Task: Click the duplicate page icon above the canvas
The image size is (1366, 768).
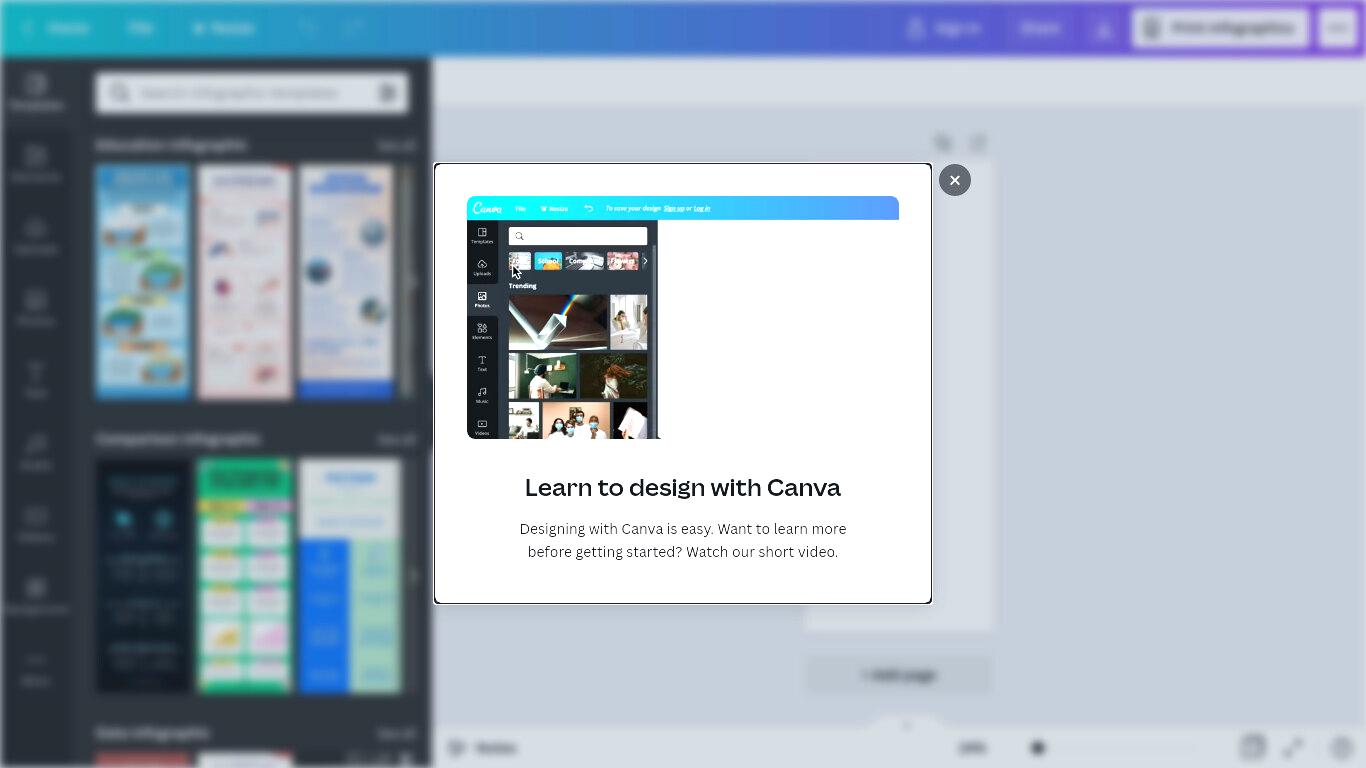Action: click(x=943, y=143)
